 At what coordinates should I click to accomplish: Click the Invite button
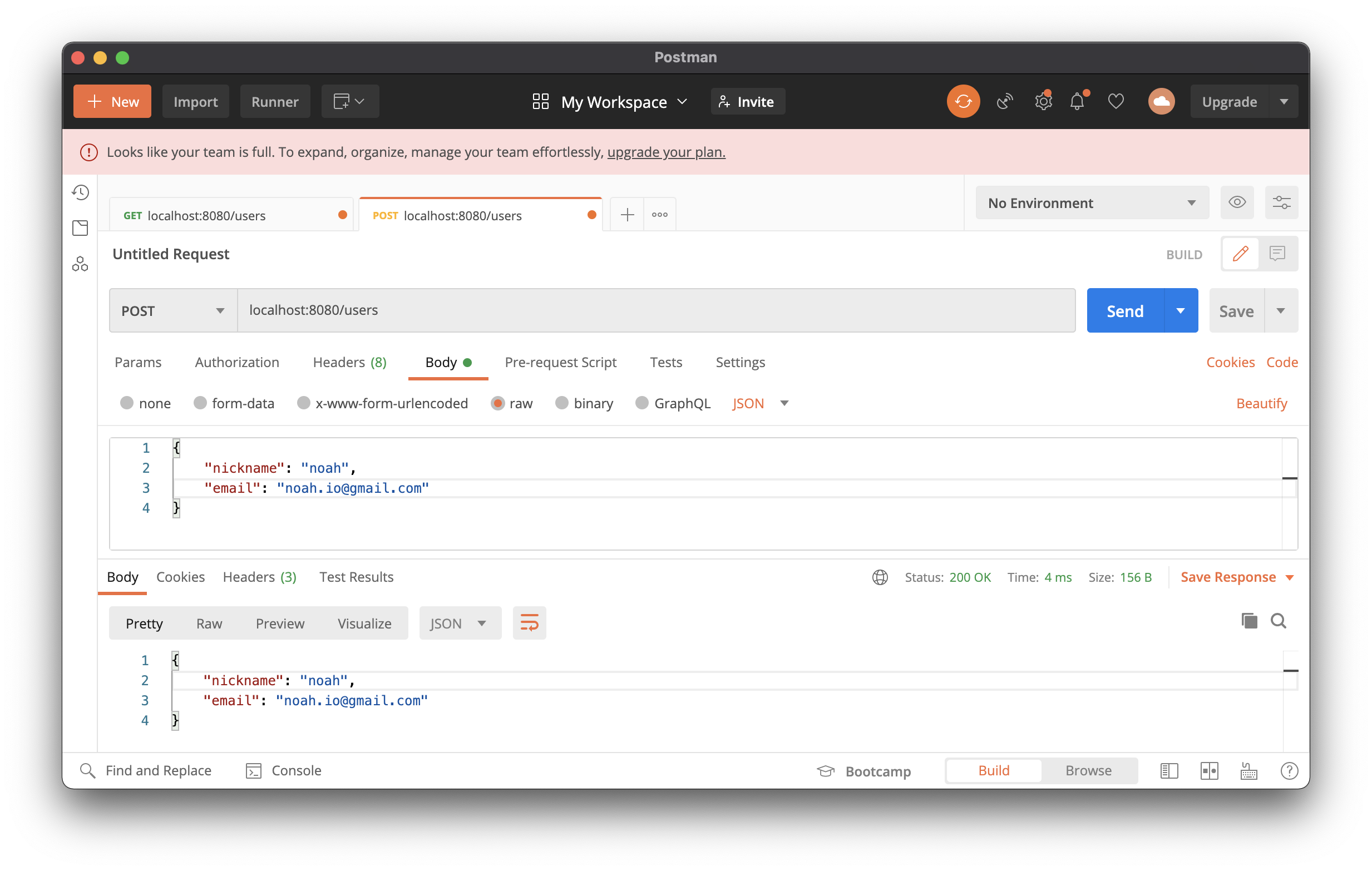[748, 102]
